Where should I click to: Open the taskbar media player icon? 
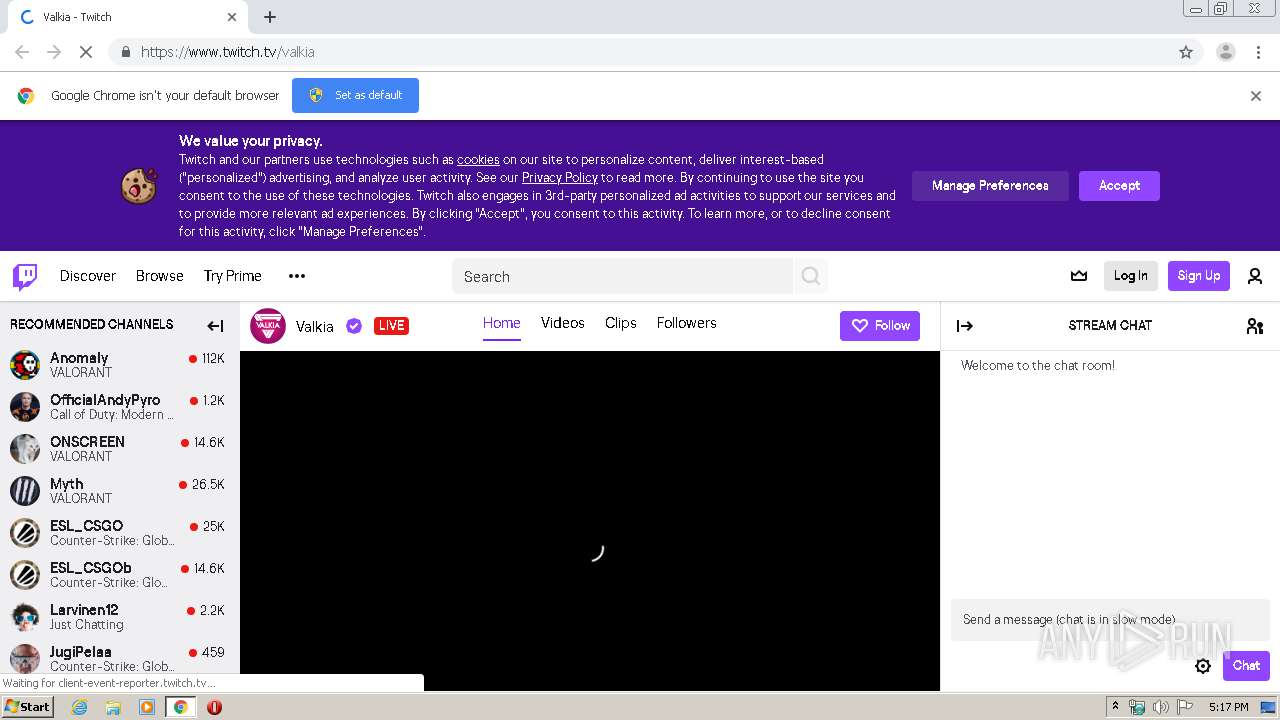[147, 707]
